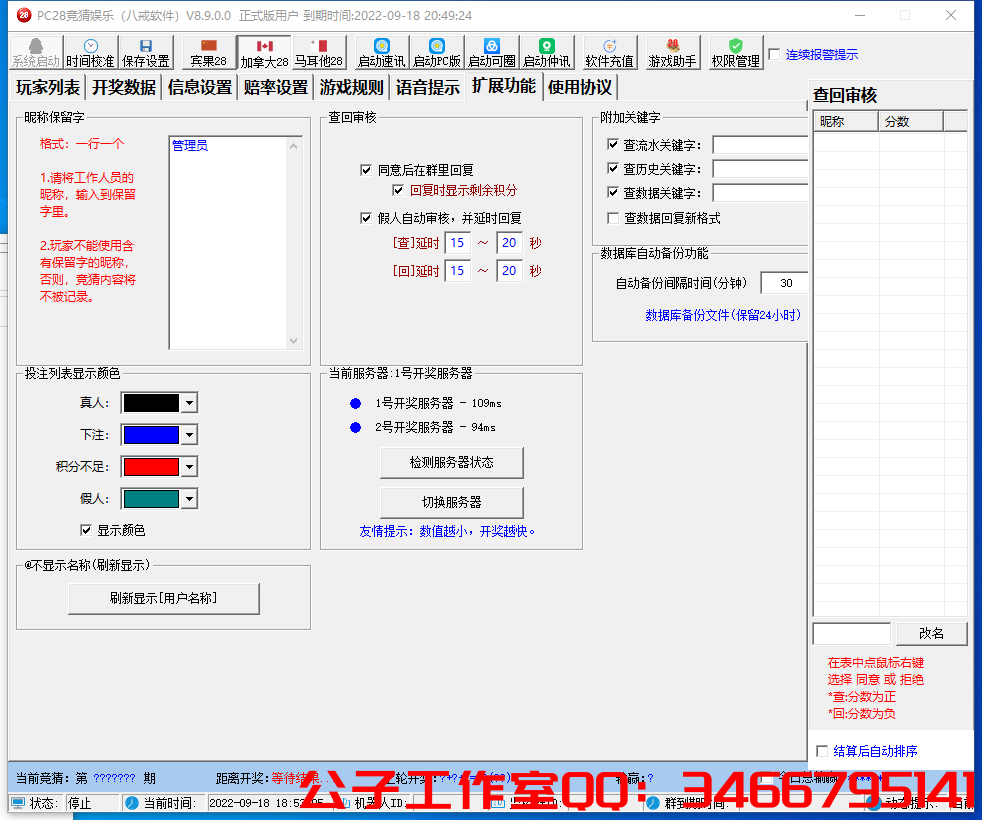
Task: Click the 分数 column header
Action: pos(911,122)
